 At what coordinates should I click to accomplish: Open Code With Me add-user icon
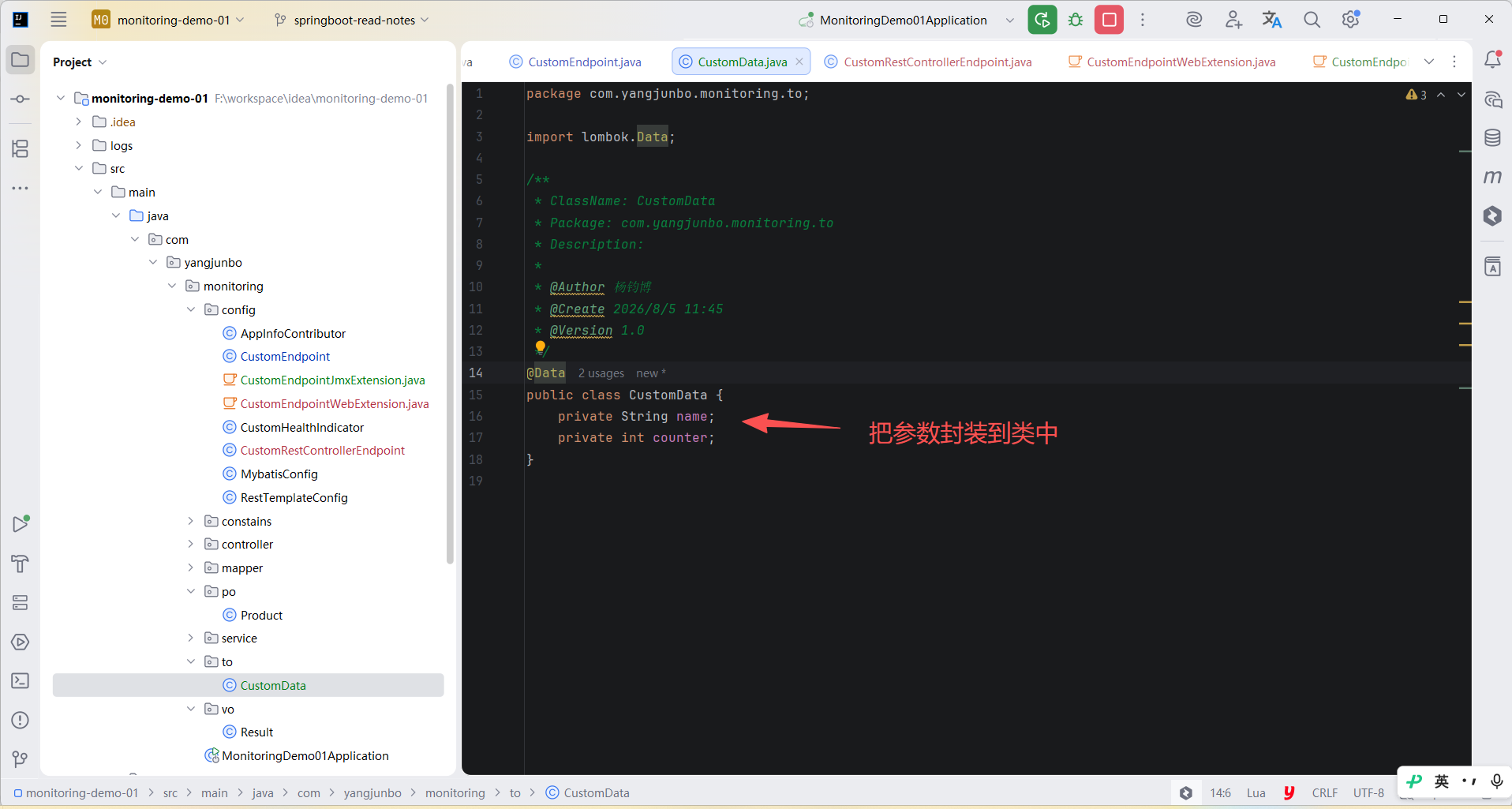(x=1233, y=20)
